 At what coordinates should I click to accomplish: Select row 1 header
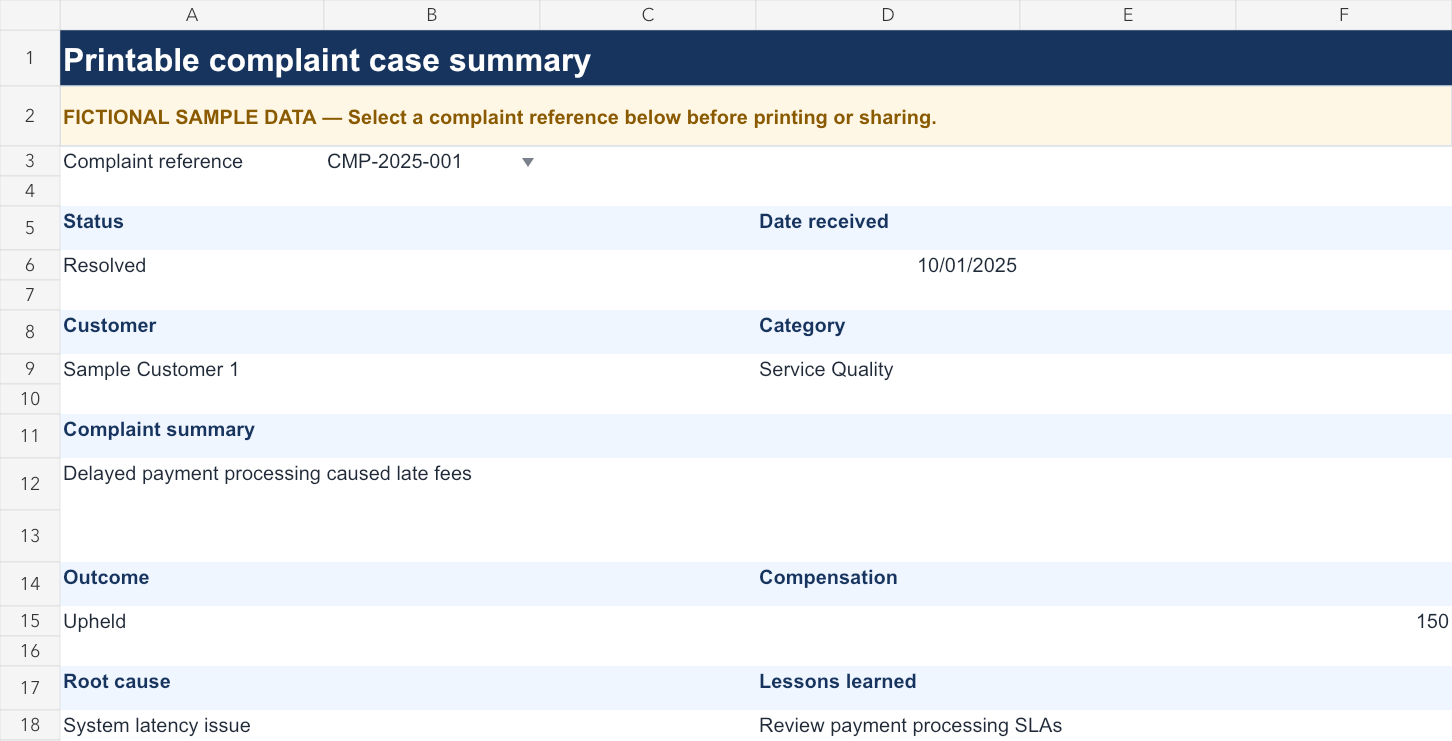(30, 58)
